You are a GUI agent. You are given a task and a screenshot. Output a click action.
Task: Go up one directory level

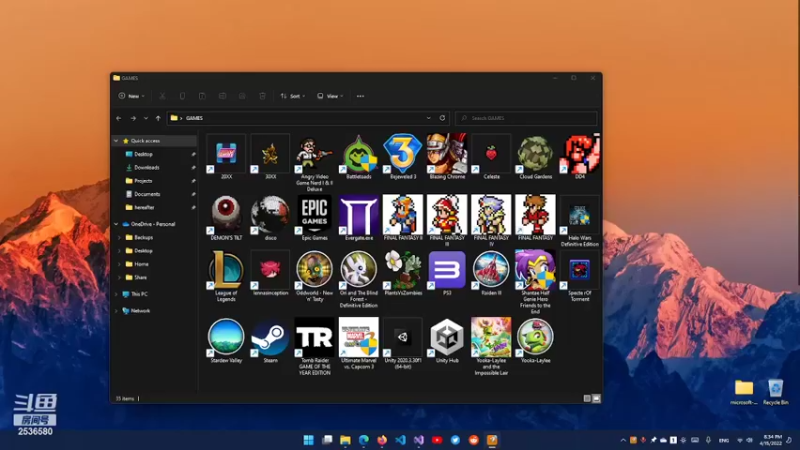pyautogui.click(x=158, y=118)
